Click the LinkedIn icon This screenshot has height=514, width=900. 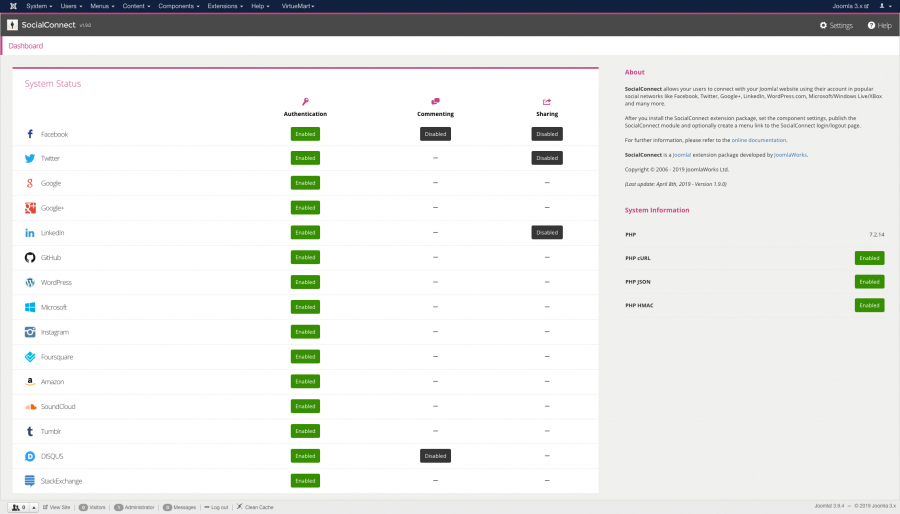click(30, 233)
